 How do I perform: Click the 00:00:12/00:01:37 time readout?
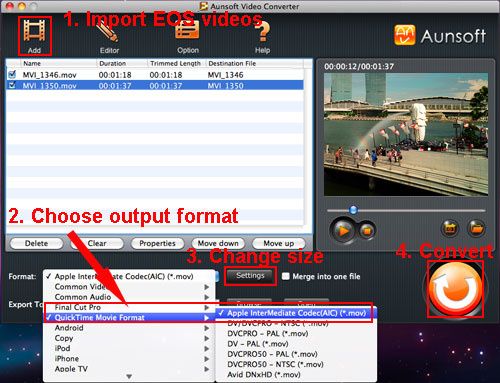(359, 66)
